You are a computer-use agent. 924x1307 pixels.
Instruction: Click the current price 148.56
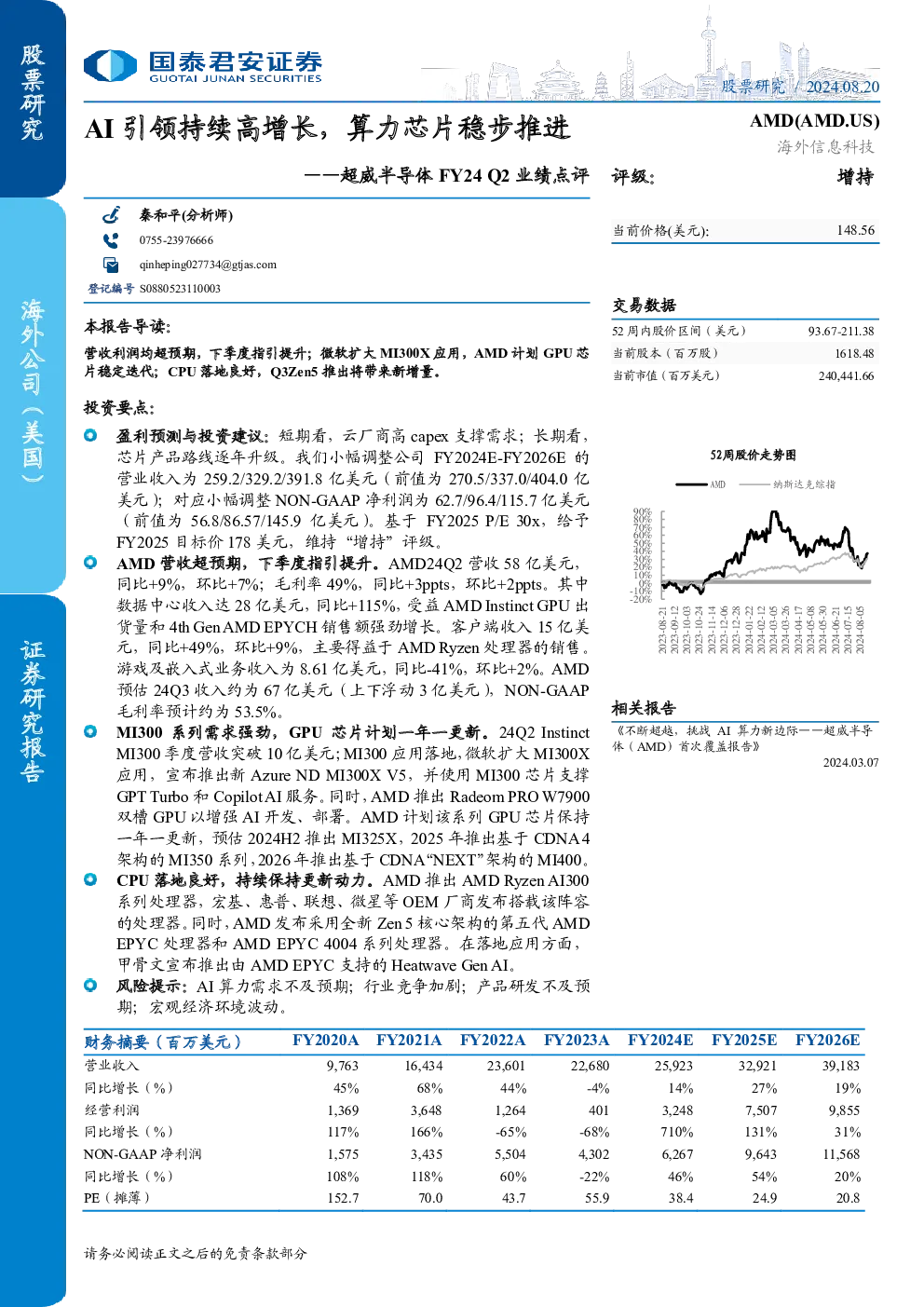pos(855,230)
